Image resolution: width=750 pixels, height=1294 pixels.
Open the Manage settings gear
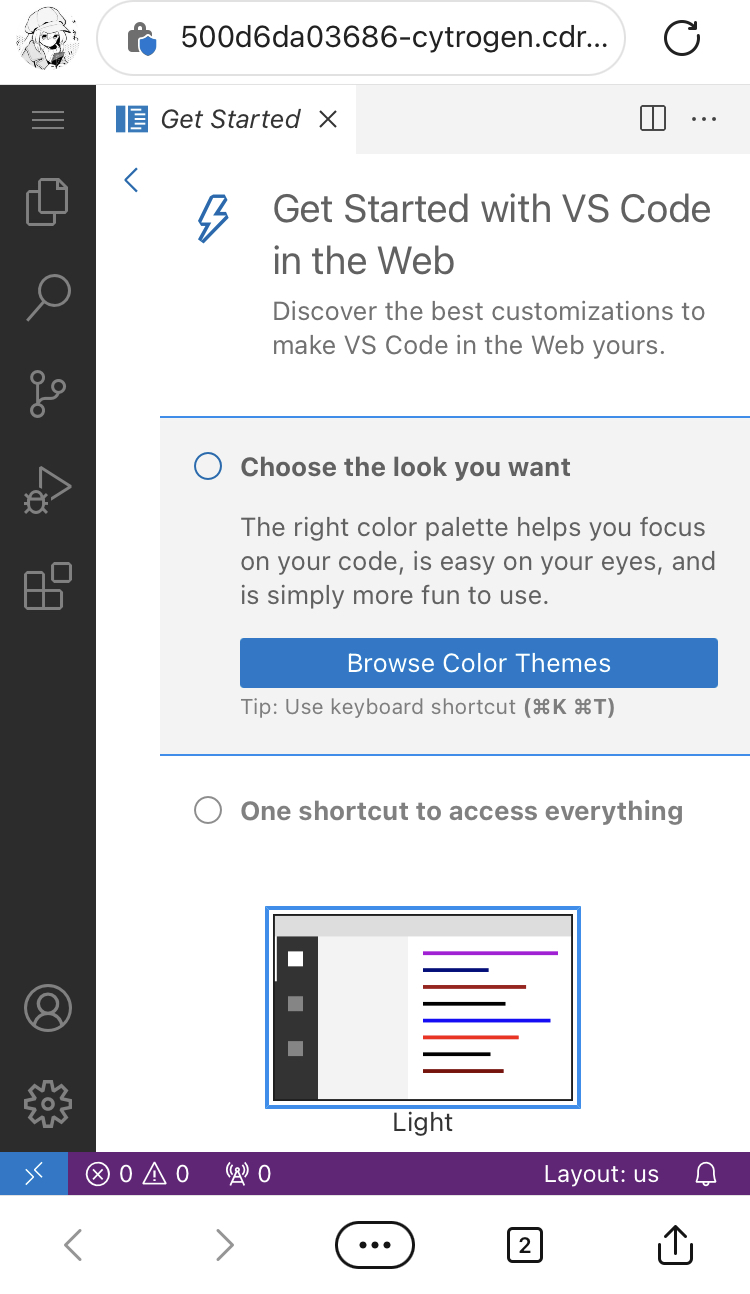pyautogui.click(x=47, y=1104)
